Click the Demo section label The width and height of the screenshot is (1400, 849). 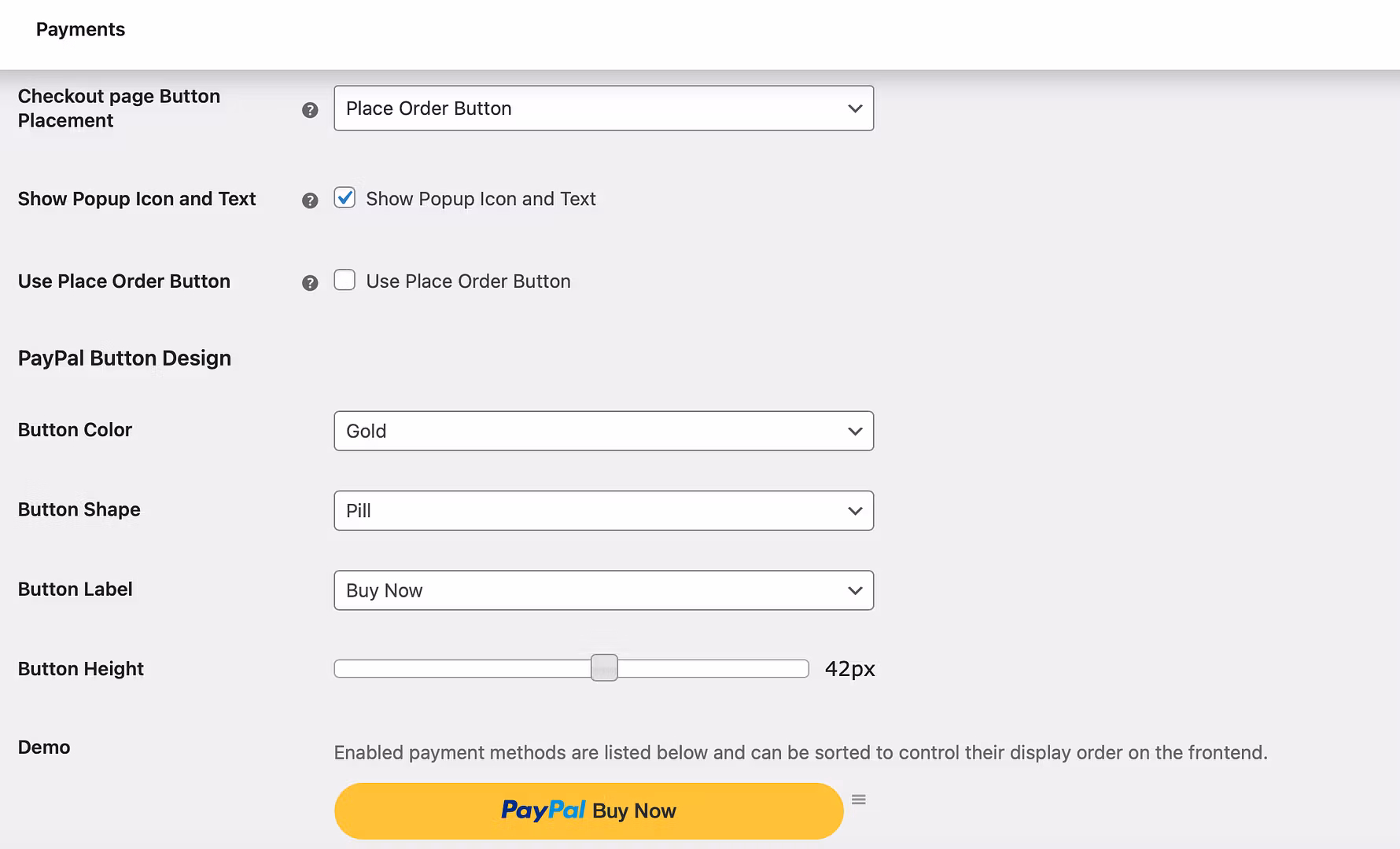(43, 747)
